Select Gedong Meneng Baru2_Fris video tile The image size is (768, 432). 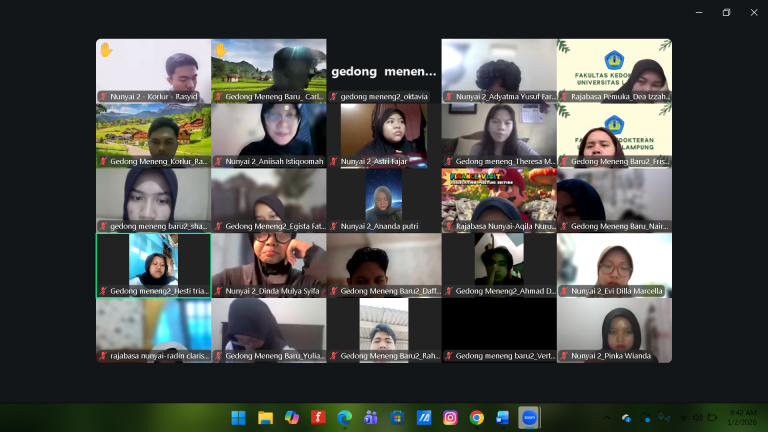pos(614,136)
